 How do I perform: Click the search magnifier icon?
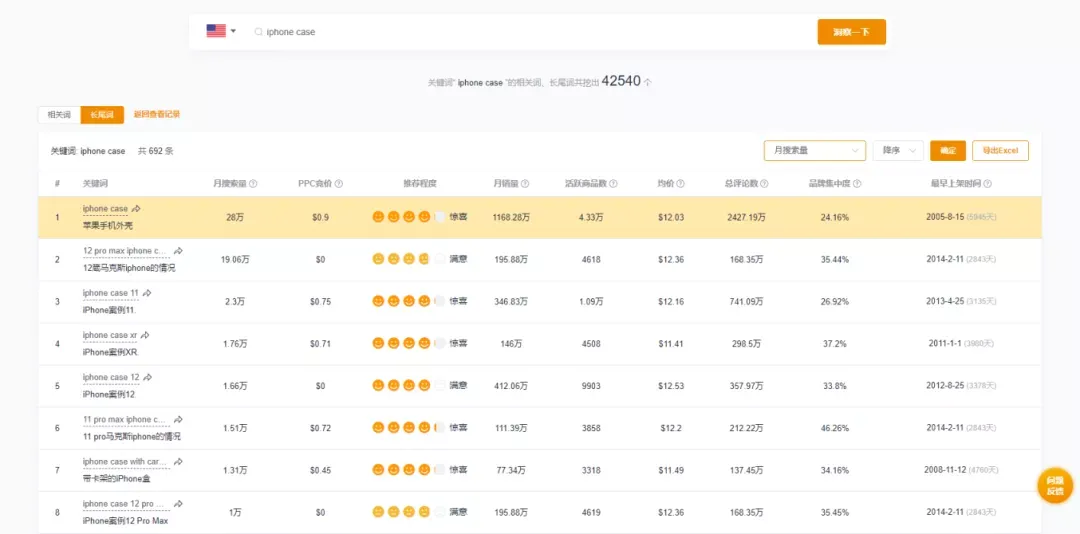(x=258, y=32)
